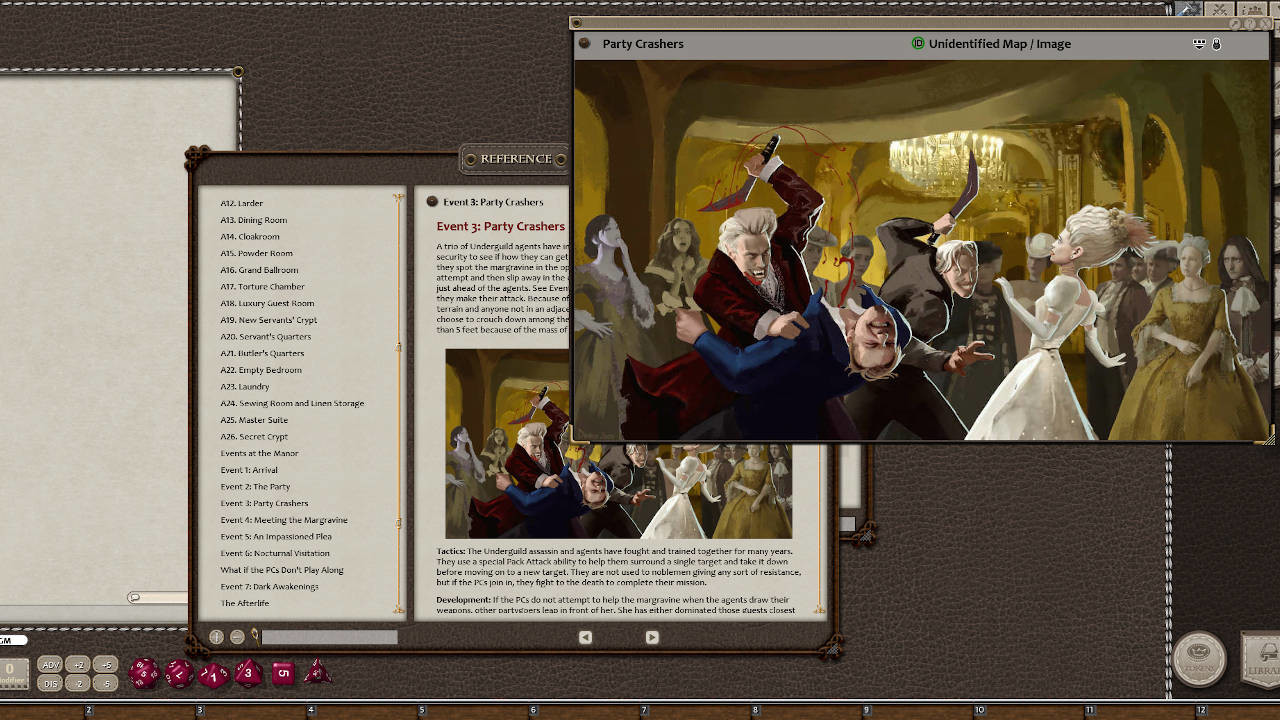Select the d6 die in the dice tray
Viewport: 1280px width, 720px height.
click(282, 674)
